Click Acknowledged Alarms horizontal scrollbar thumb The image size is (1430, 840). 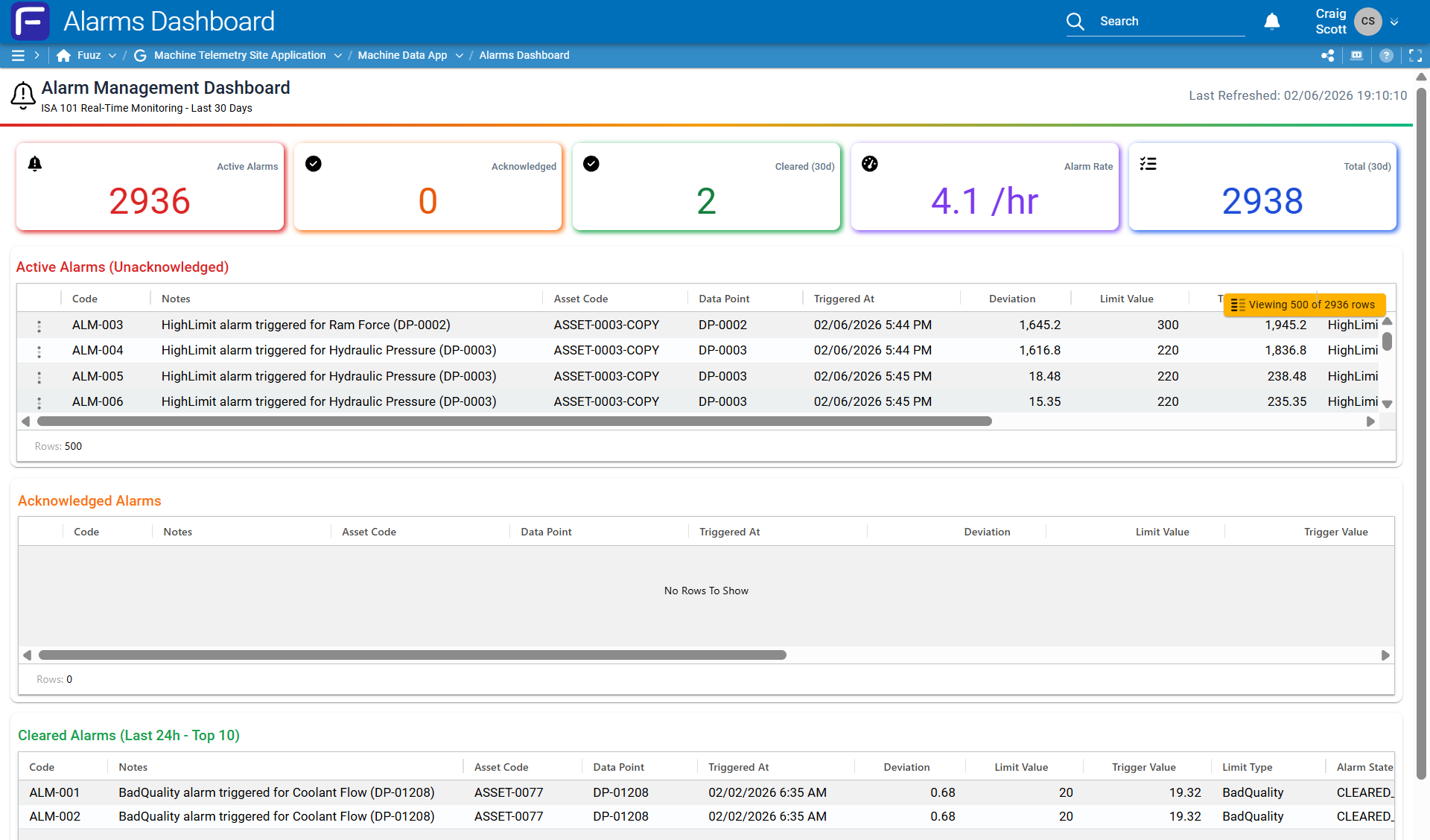413,655
